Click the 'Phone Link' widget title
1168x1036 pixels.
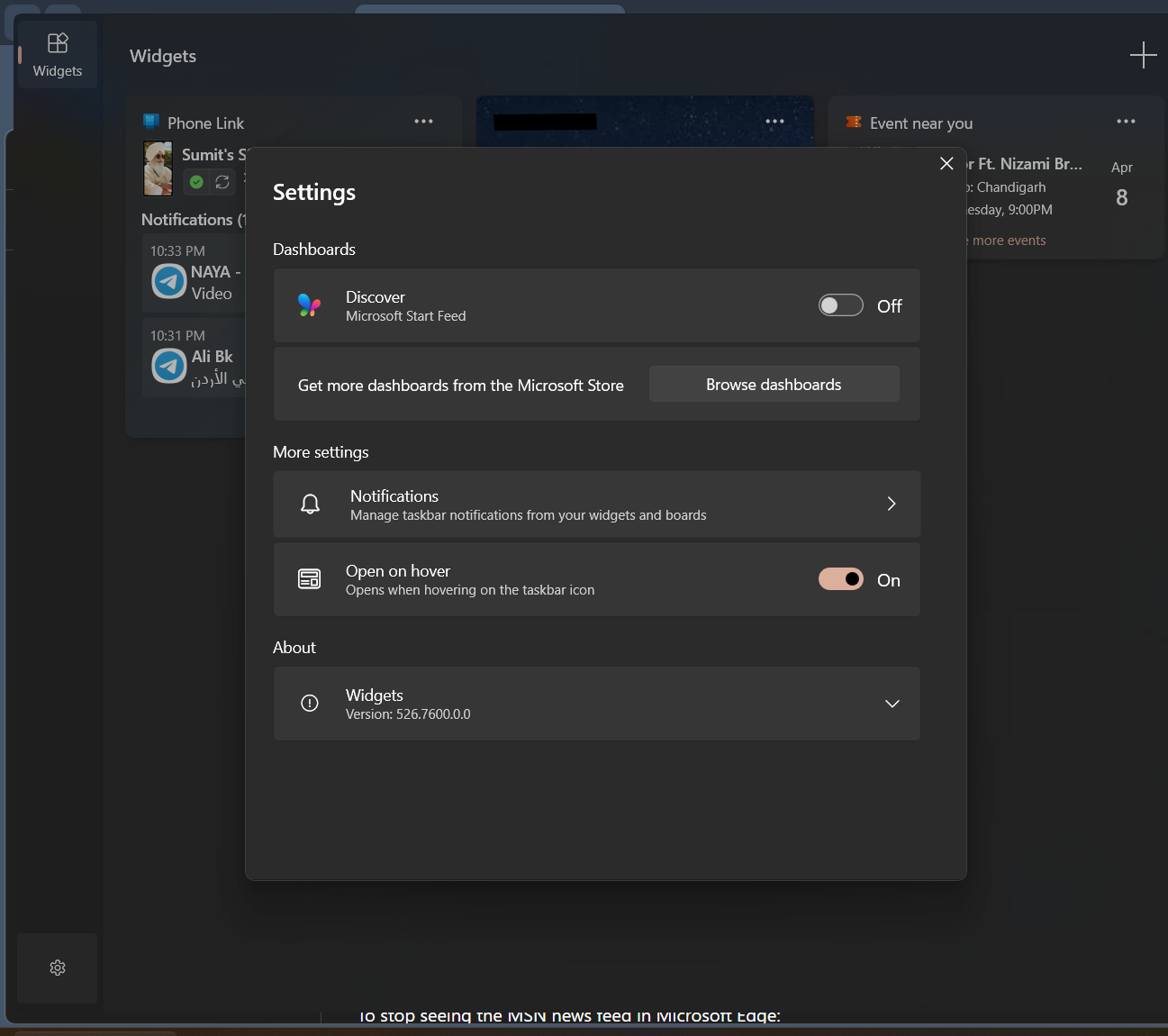pyautogui.click(x=205, y=123)
